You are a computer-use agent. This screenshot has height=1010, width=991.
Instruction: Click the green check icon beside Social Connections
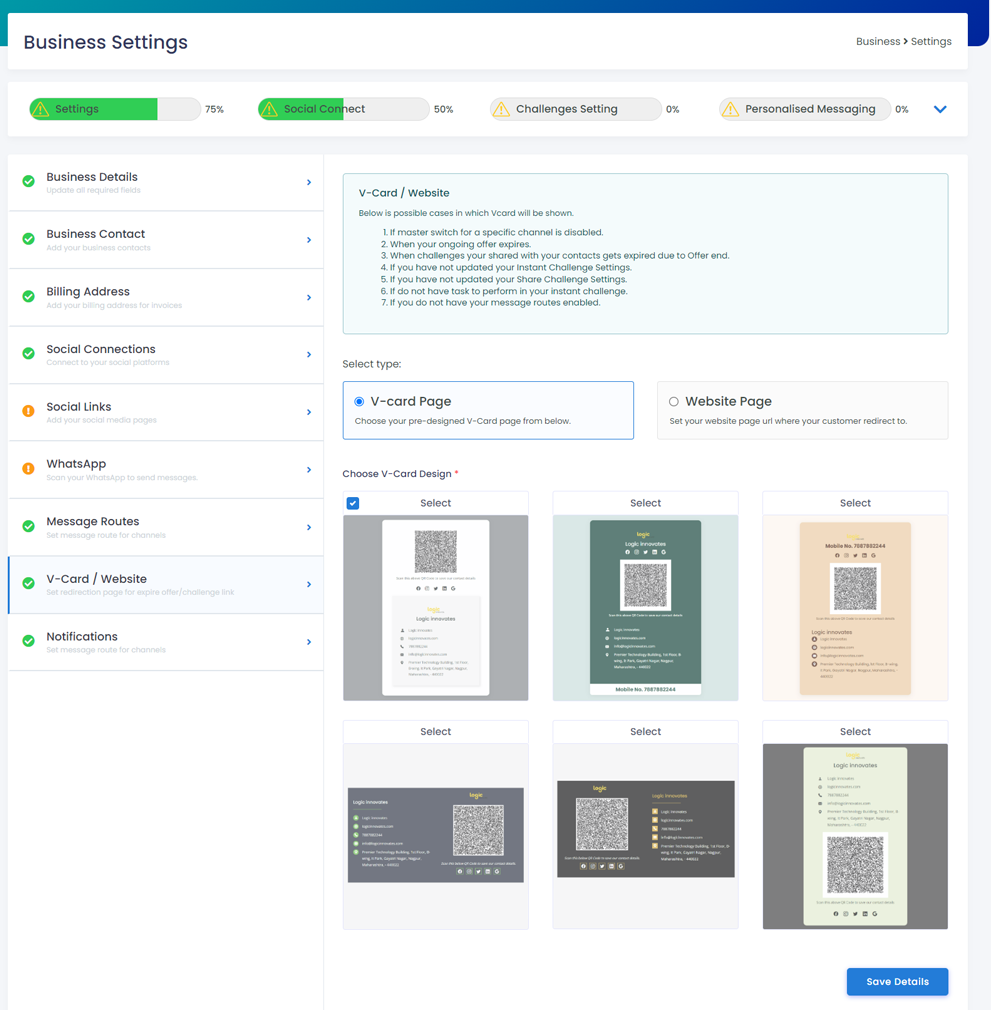click(x=28, y=354)
